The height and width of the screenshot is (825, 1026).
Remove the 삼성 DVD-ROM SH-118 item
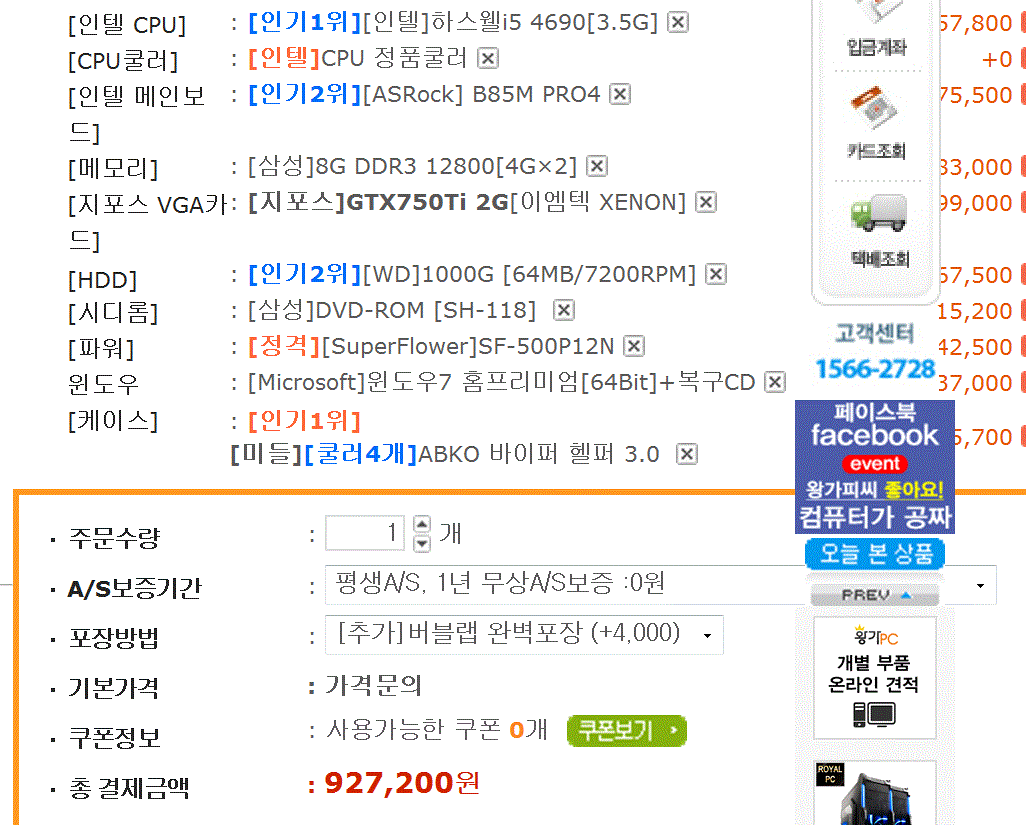pyautogui.click(x=563, y=310)
